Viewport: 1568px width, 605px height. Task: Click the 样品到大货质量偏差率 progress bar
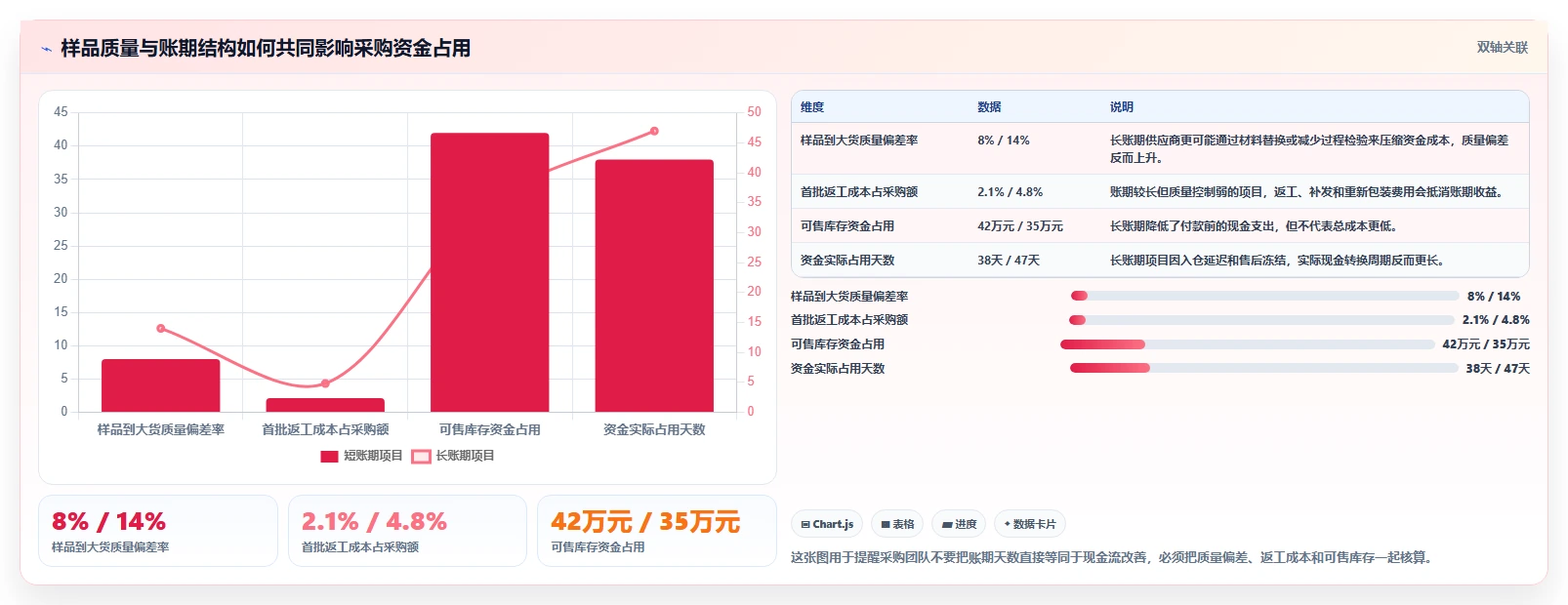tap(1264, 296)
